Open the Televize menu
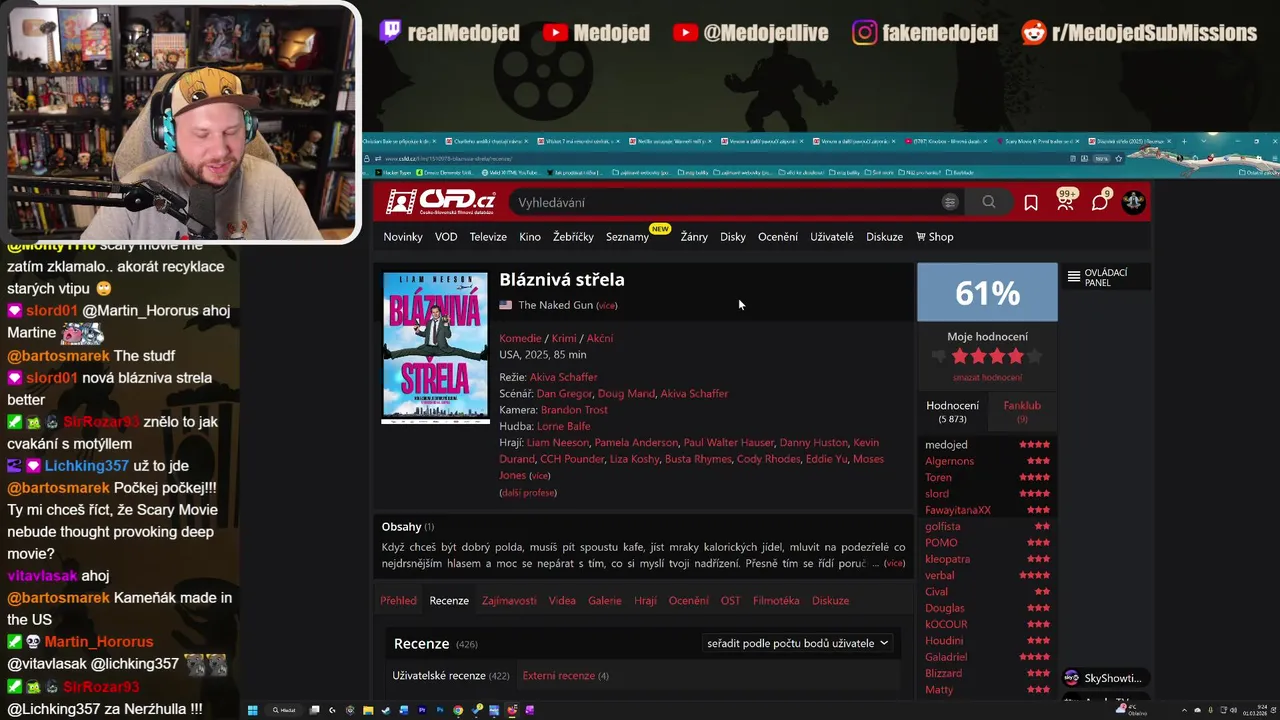Image resolution: width=1280 pixels, height=720 pixels. click(x=488, y=237)
